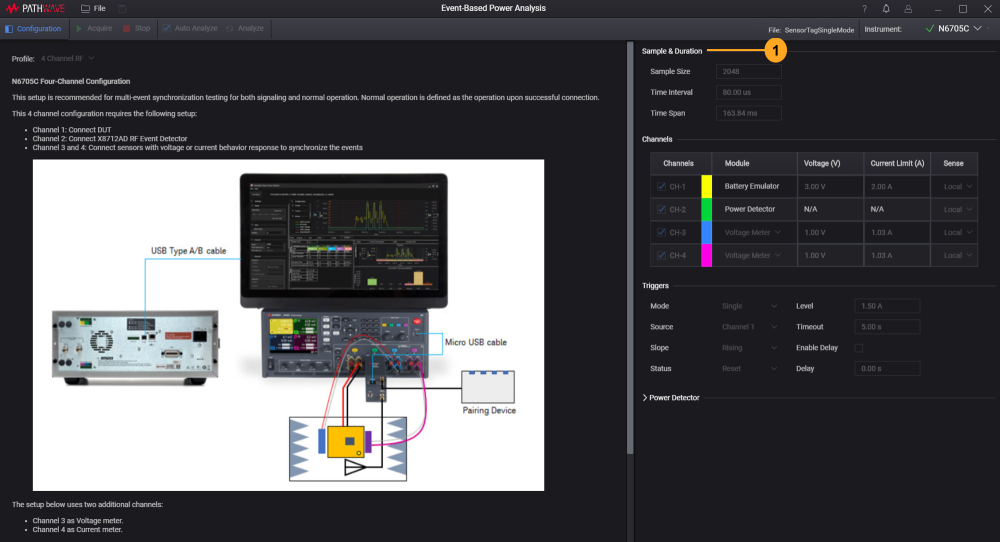This screenshot has width=1000, height=542.
Task: Check the Enable Delay checkbox
Action: (859, 348)
